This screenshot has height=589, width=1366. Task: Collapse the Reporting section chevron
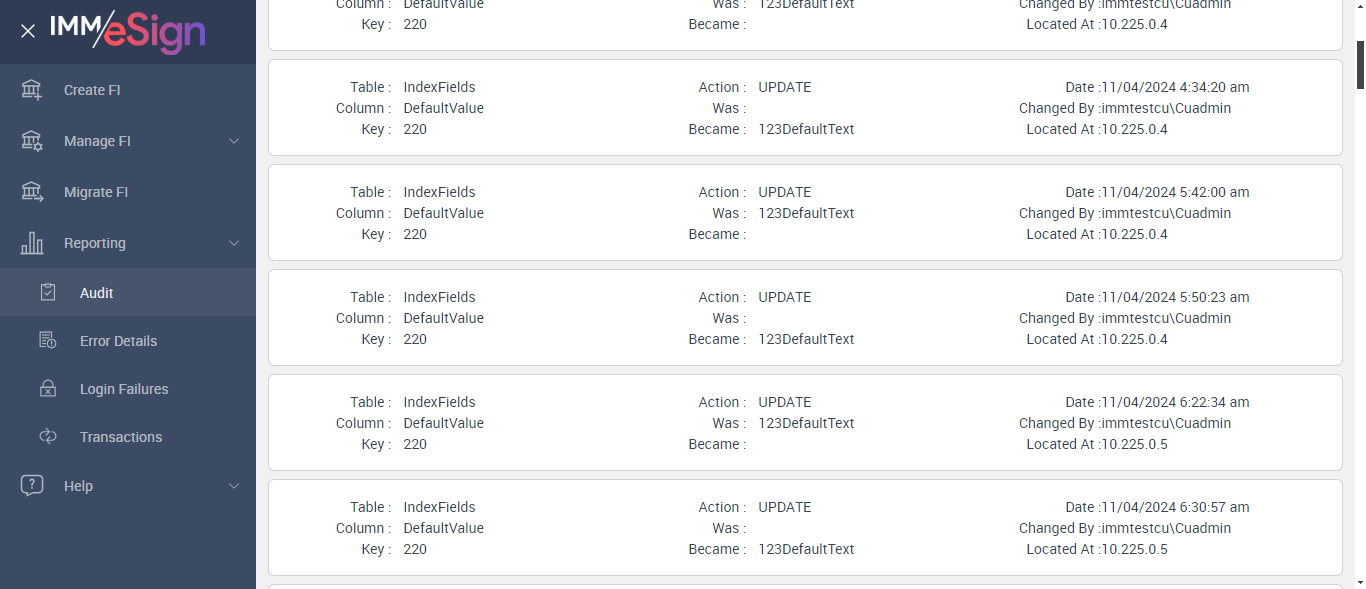(x=234, y=243)
